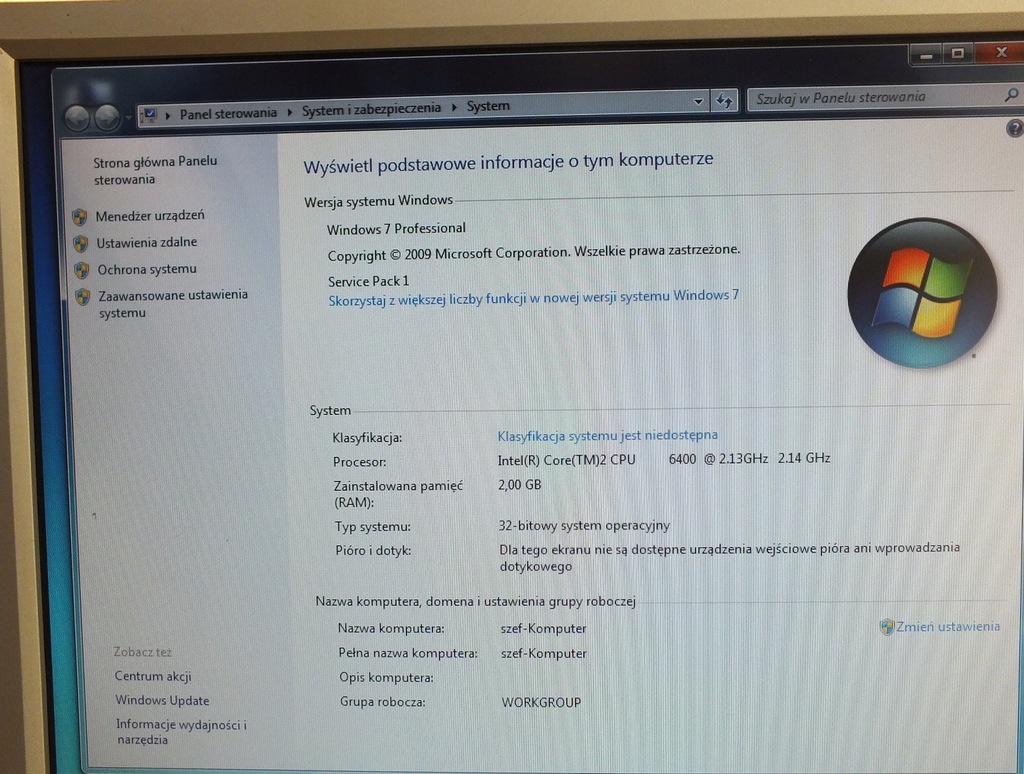1024x774 pixels.
Task: Click shield icon beside Zmień ustawienia
Action: 886,628
